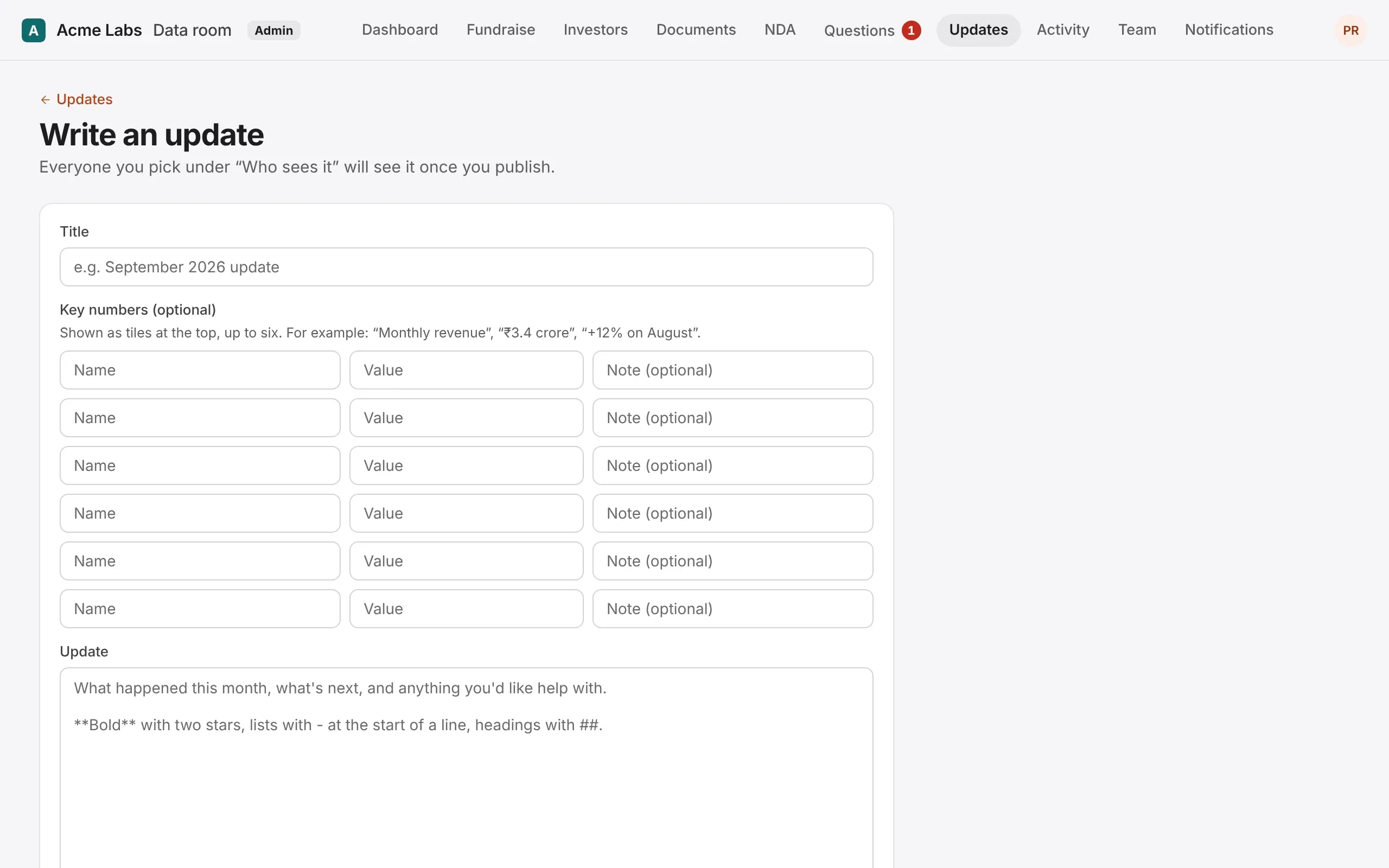Focus the fifth row Value field

466,561
